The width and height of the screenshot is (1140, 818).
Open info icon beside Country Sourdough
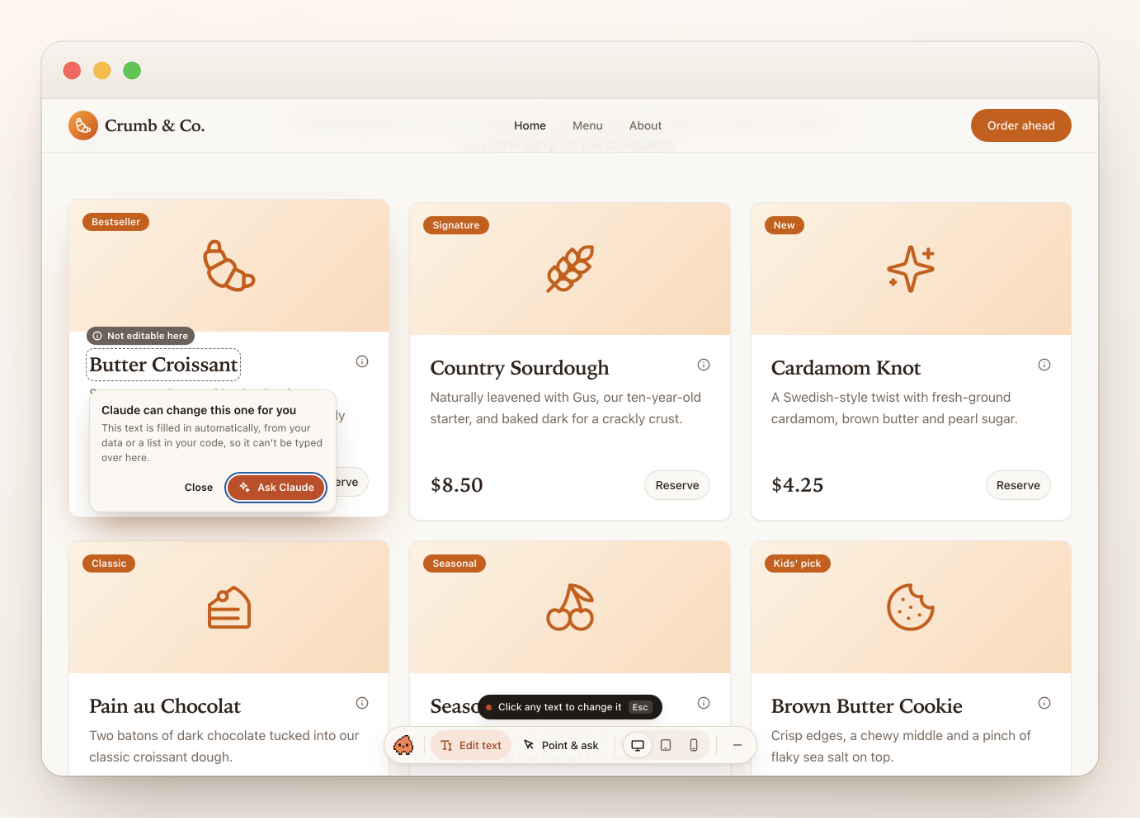(x=703, y=365)
